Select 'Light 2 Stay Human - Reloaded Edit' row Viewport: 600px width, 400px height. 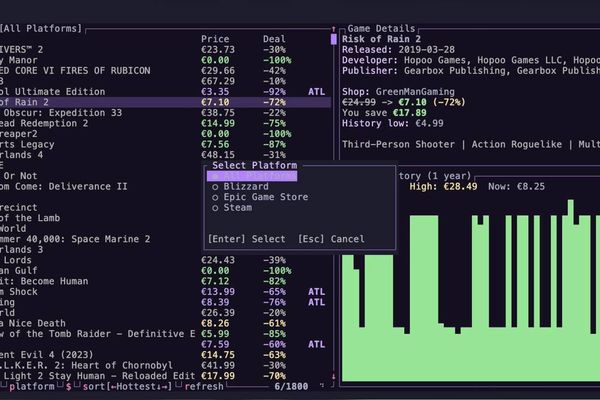click(x=165, y=376)
